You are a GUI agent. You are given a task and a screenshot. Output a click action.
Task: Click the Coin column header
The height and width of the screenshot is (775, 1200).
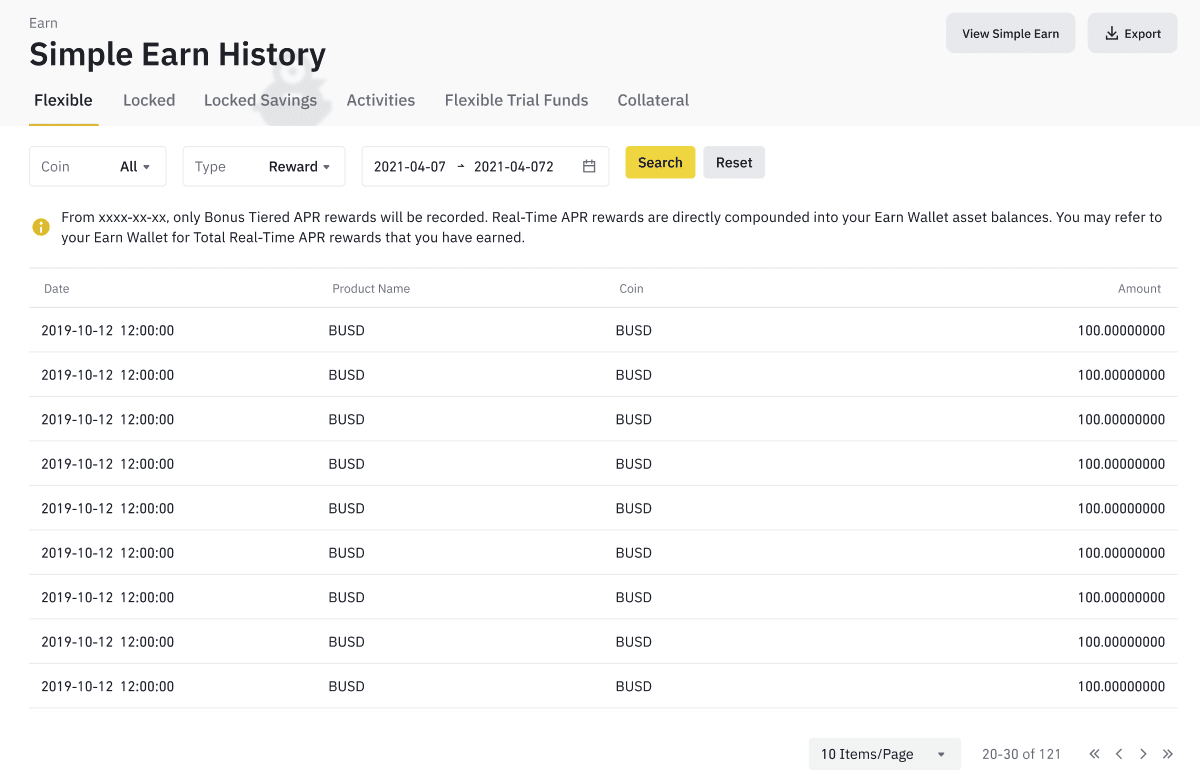[631, 288]
